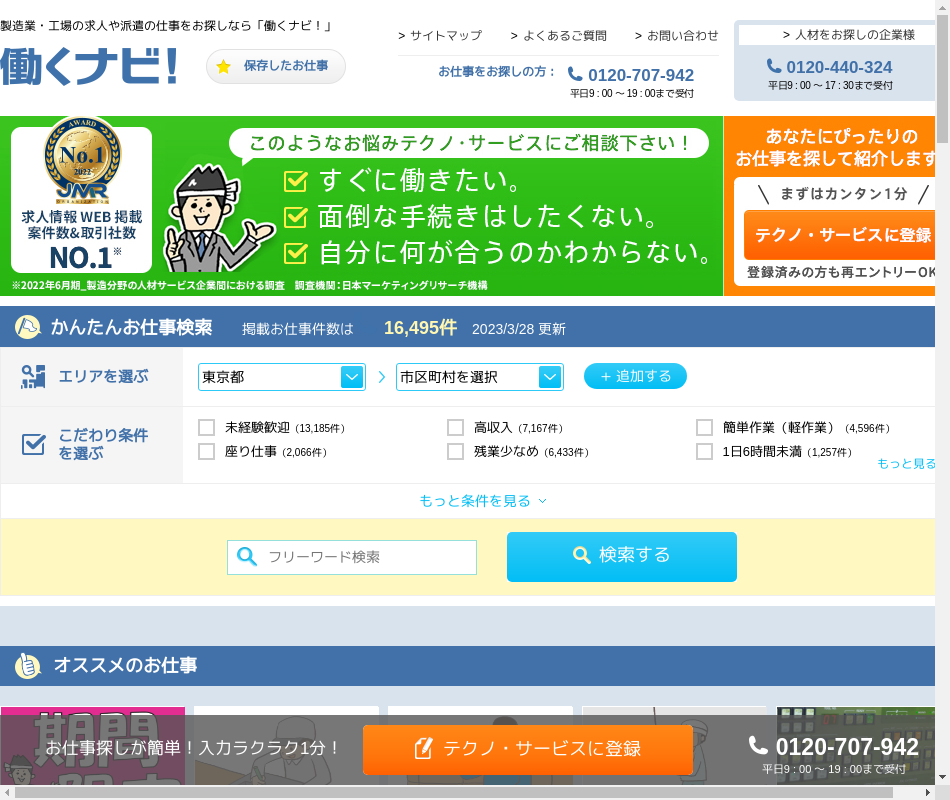Click the scroll right arrow on horizontal scrollbar
950x800 pixels.
point(928,793)
